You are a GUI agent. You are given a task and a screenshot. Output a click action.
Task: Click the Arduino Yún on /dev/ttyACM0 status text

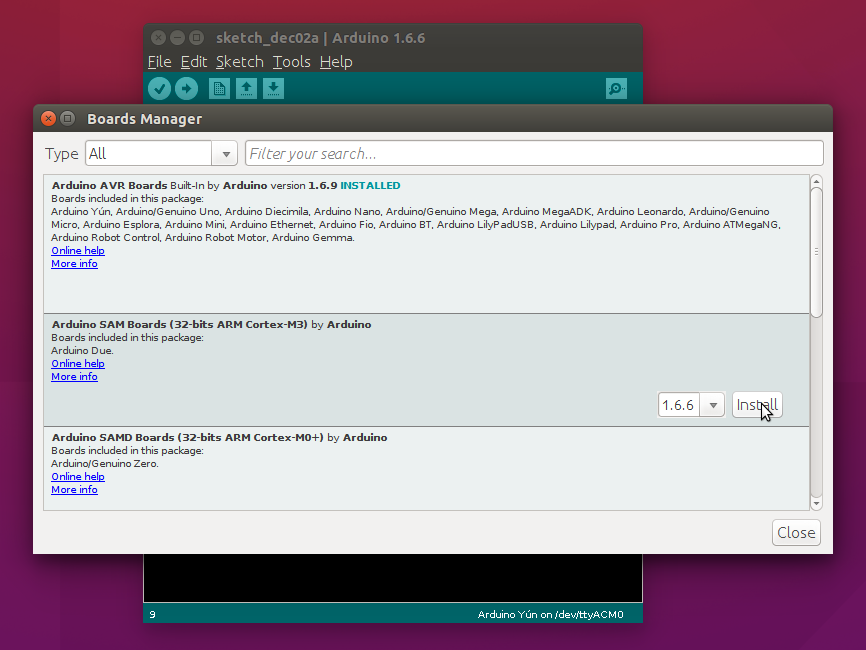pyautogui.click(x=550, y=615)
